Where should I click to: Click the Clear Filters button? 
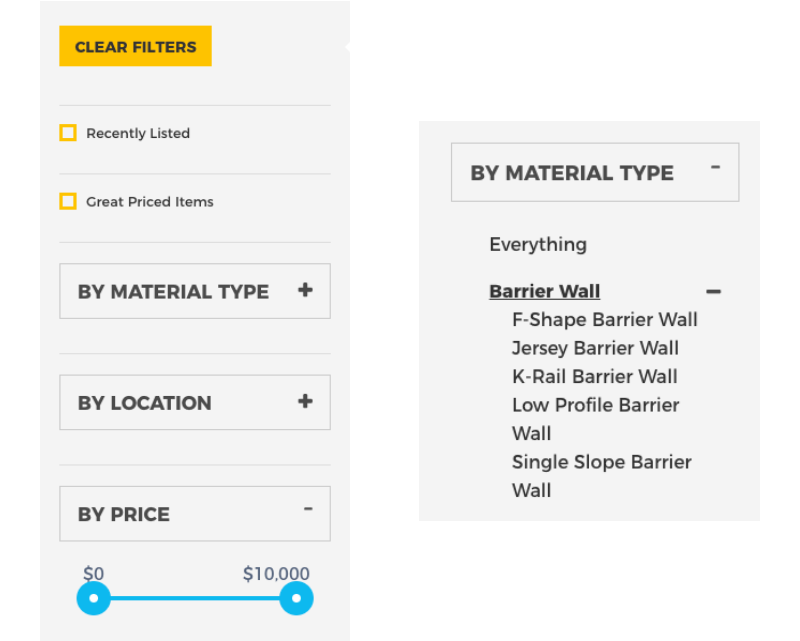[135, 46]
